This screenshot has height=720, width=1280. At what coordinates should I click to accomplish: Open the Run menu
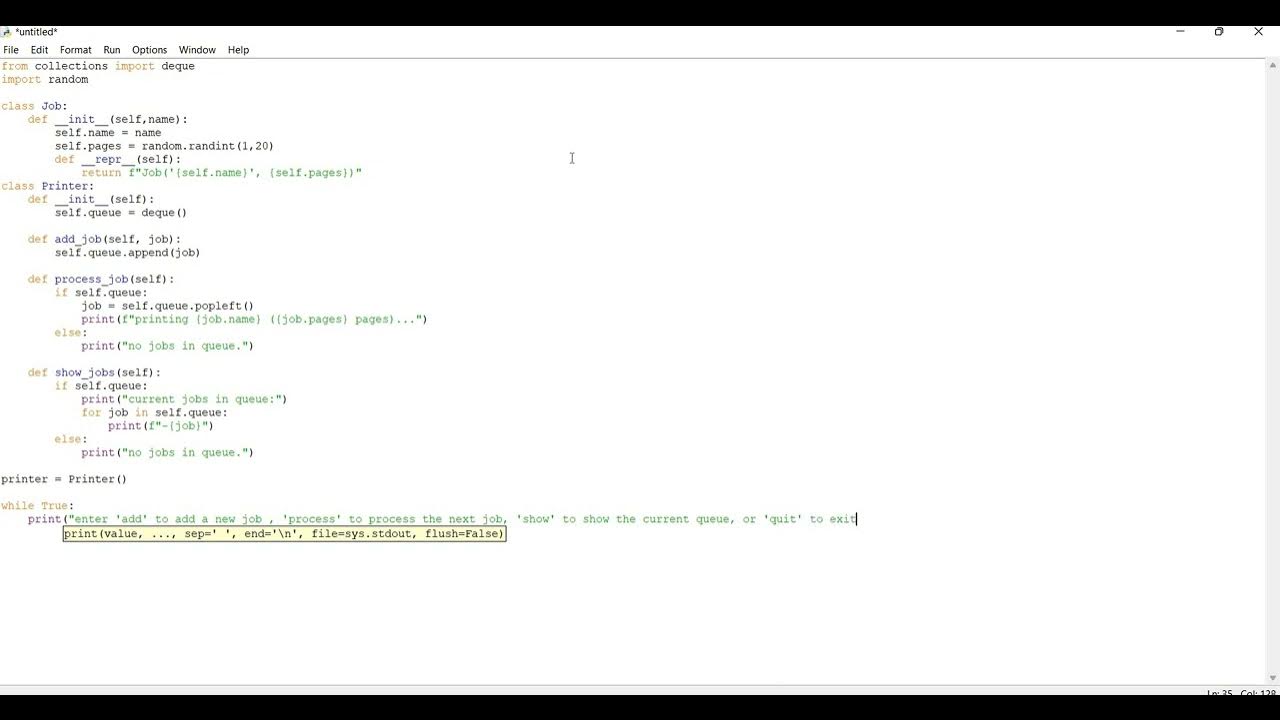111,50
